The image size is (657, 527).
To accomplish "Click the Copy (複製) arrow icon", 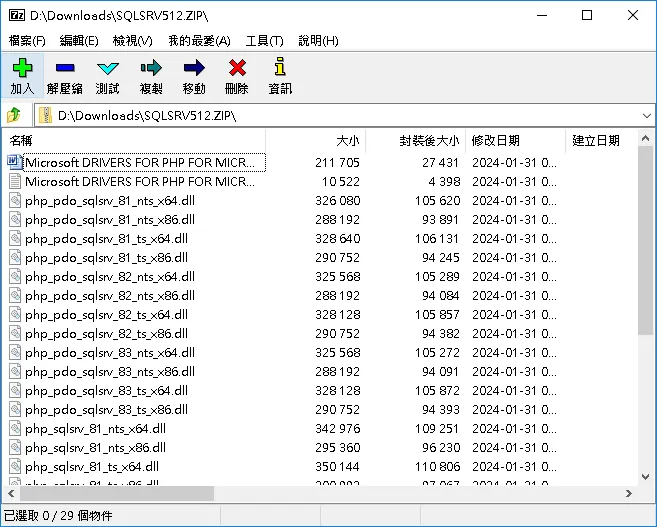I will pos(151,68).
